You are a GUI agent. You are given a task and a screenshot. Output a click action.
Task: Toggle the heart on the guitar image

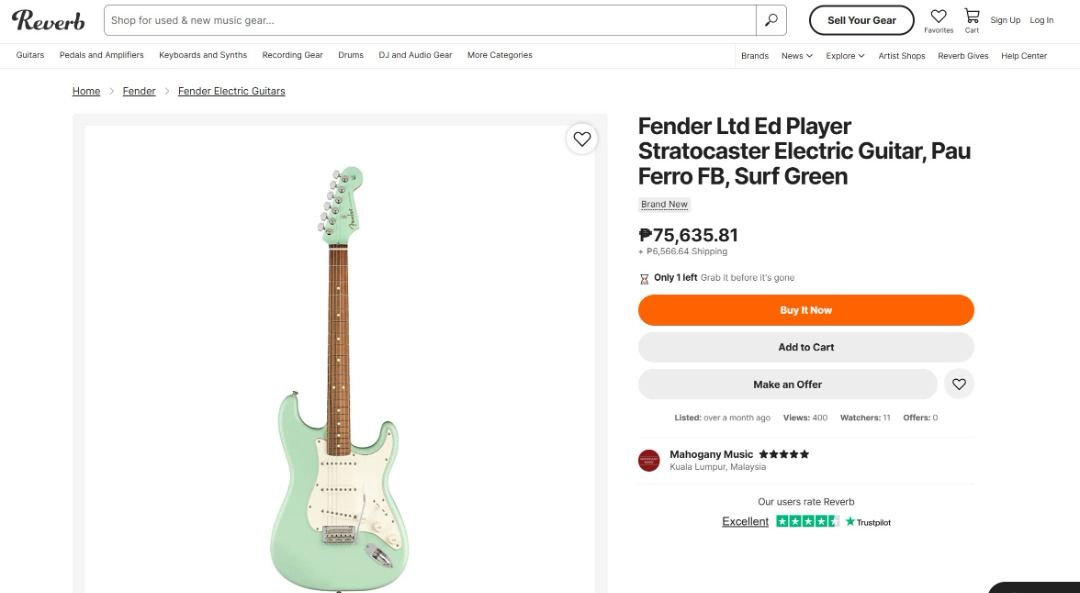click(x=582, y=139)
